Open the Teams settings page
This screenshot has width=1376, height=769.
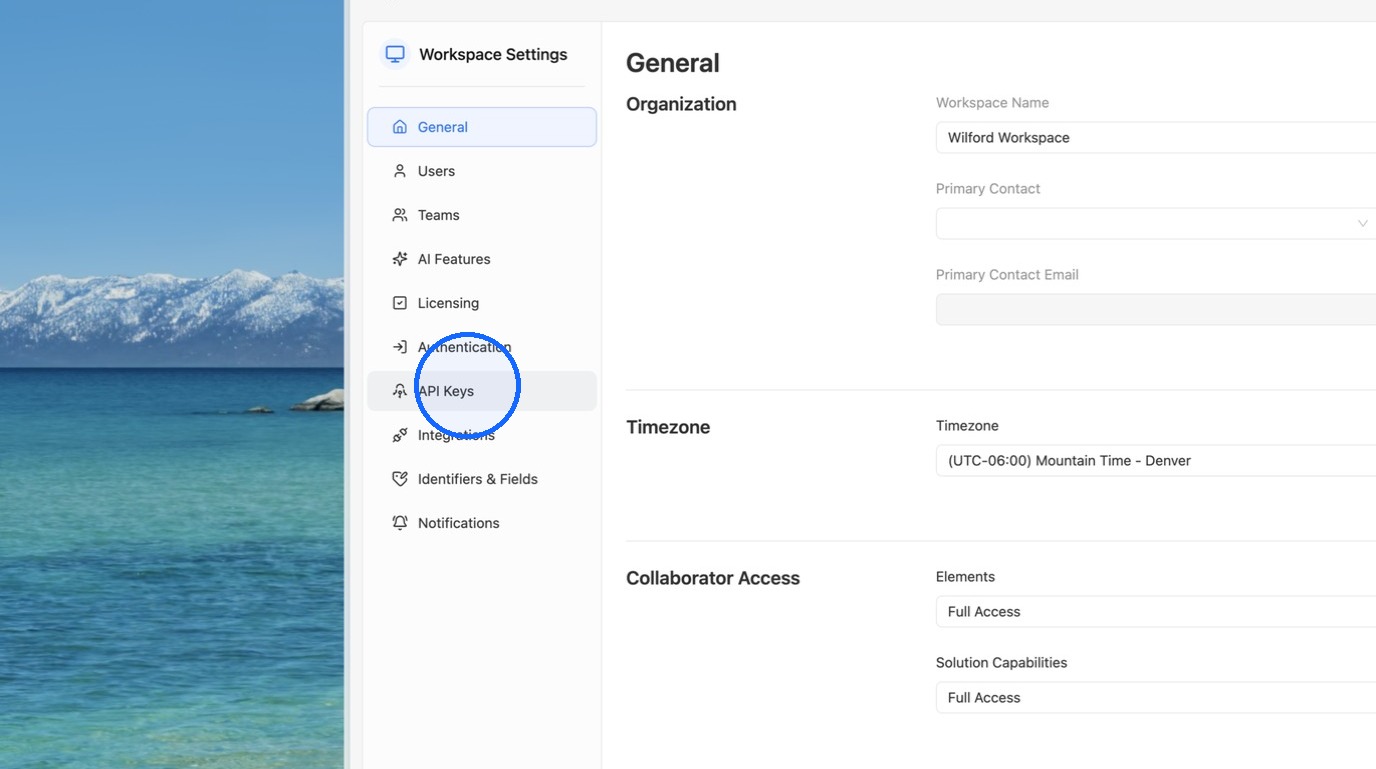(482, 215)
